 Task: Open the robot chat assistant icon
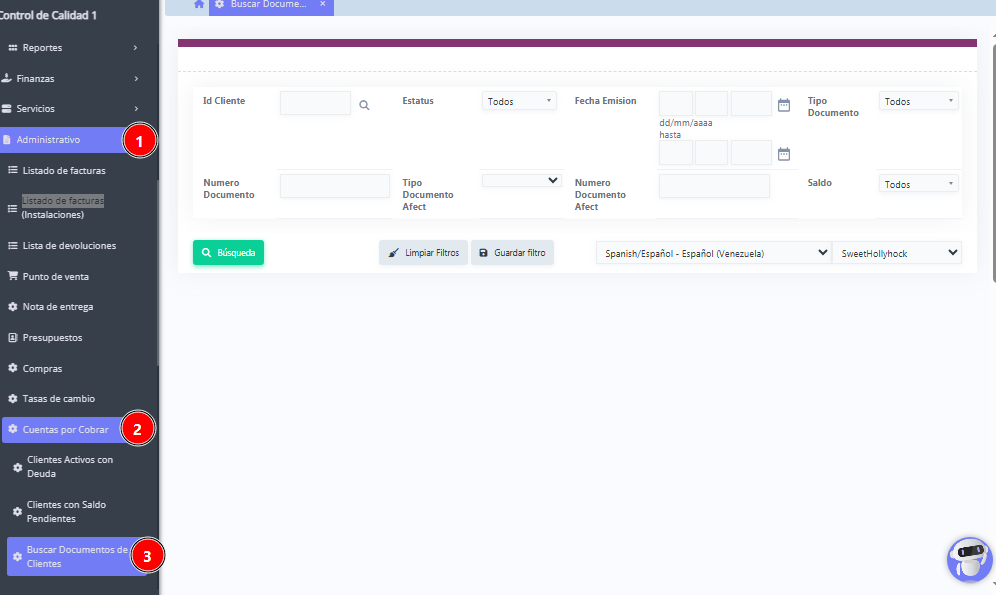[969, 559]
